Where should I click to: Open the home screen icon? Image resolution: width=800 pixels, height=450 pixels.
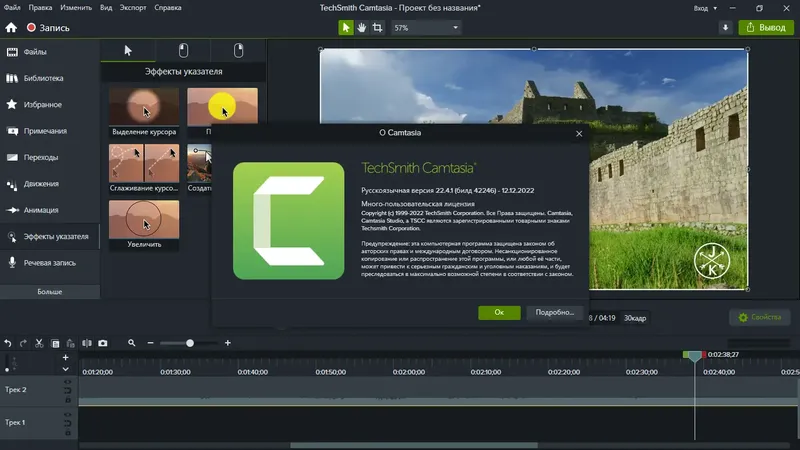tap(11, 28)
